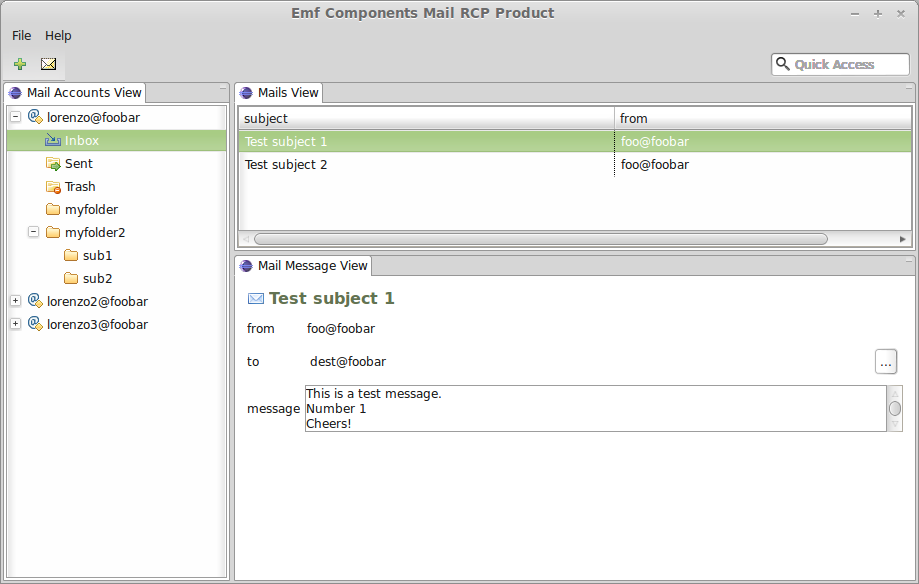Click the ellipsis button beside the to field
919x584 pixels.
pos(886,362)
